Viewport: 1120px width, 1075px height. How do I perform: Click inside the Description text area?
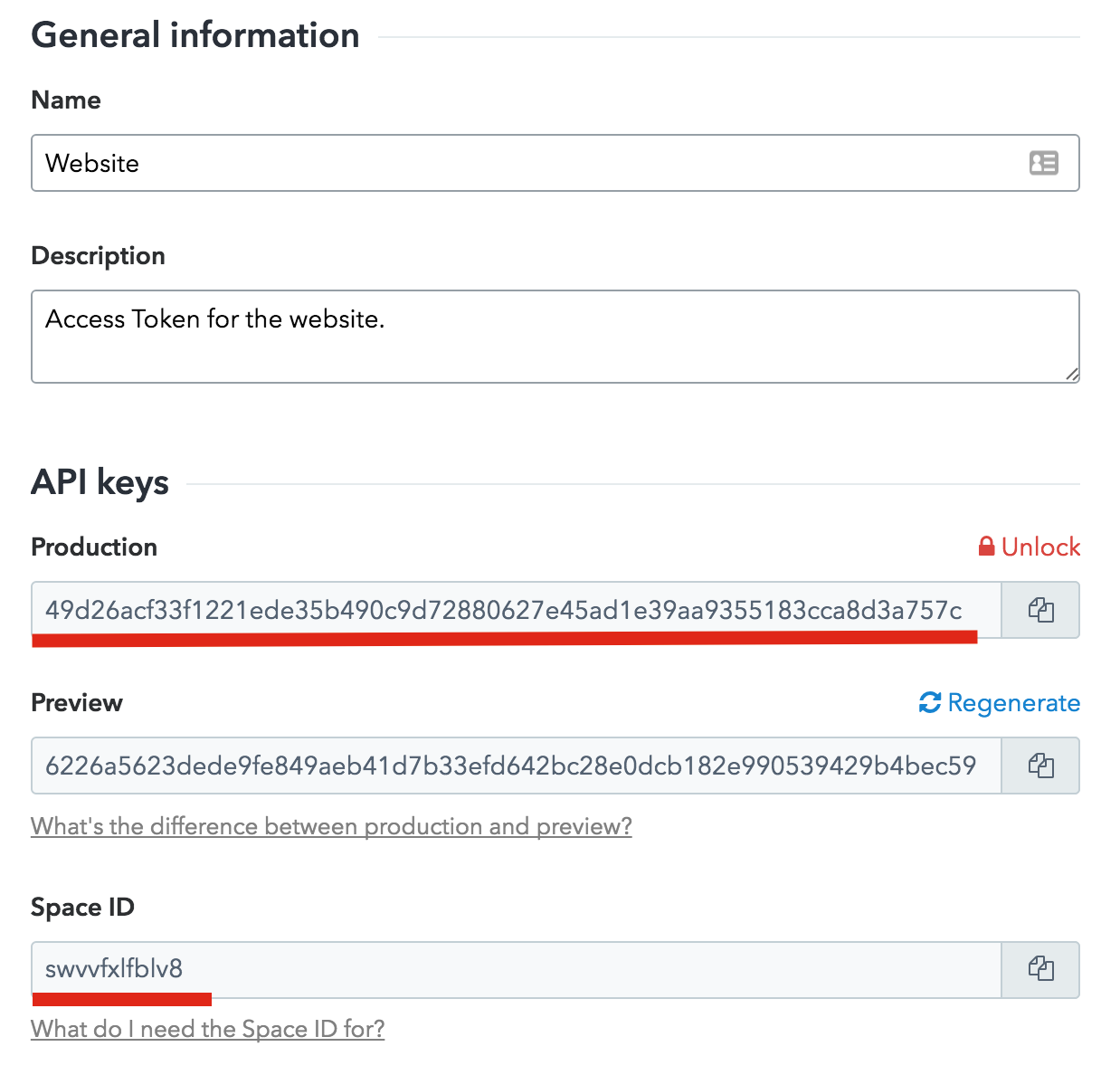(x=555, y=337)
